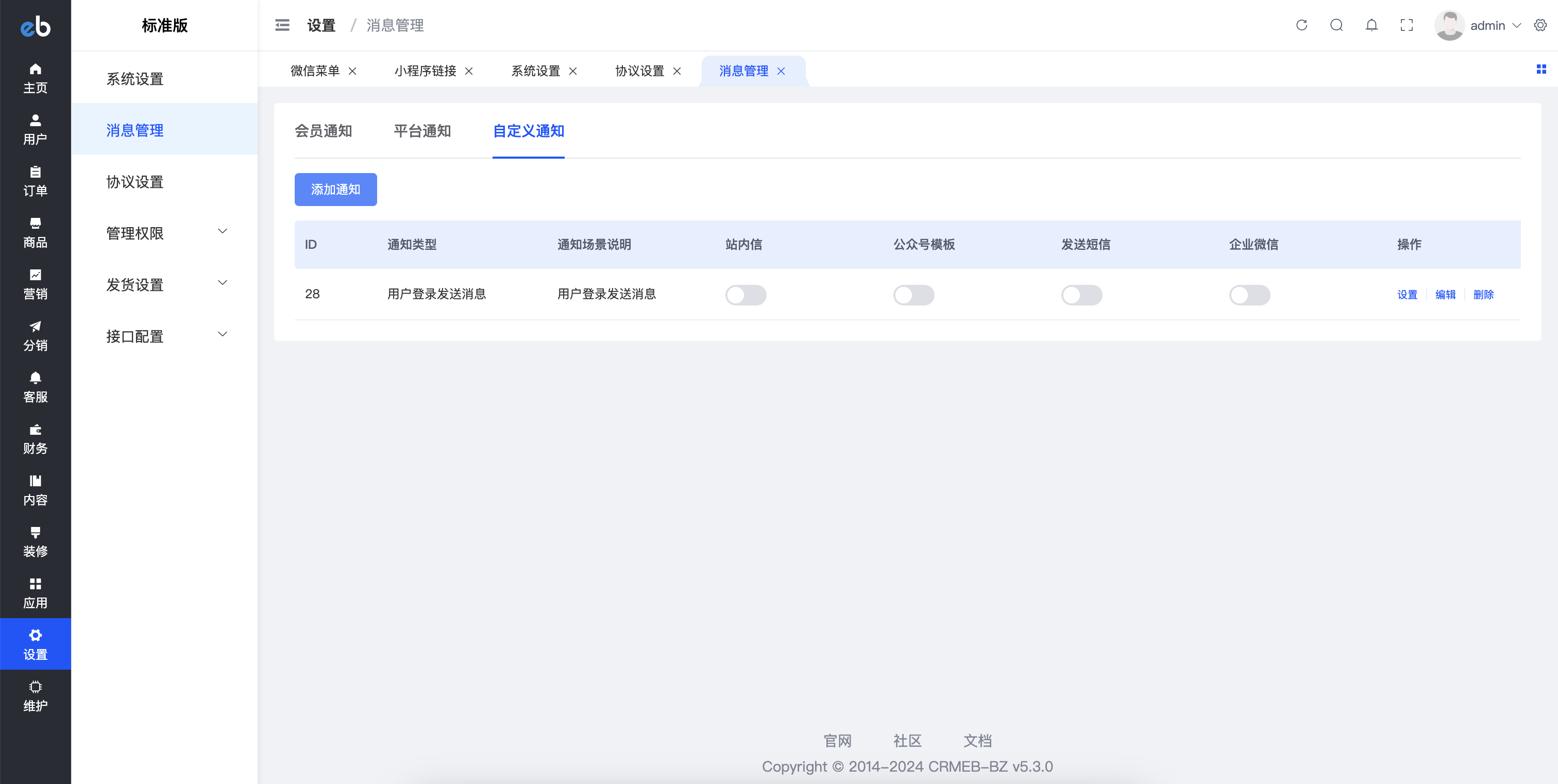Viewport: 1558px width, 784px height.
Task: Close the 协议设置 tab
Action: click(677, 71)
